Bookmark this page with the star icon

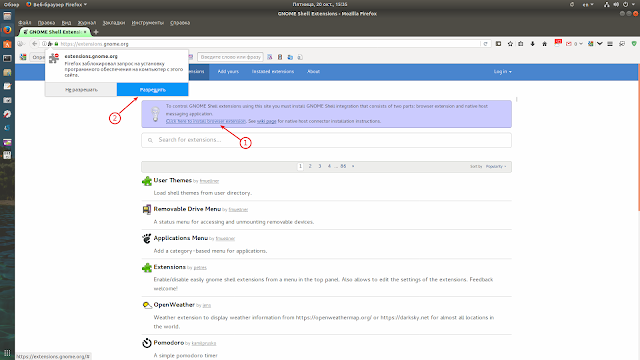tap(510, 44)
